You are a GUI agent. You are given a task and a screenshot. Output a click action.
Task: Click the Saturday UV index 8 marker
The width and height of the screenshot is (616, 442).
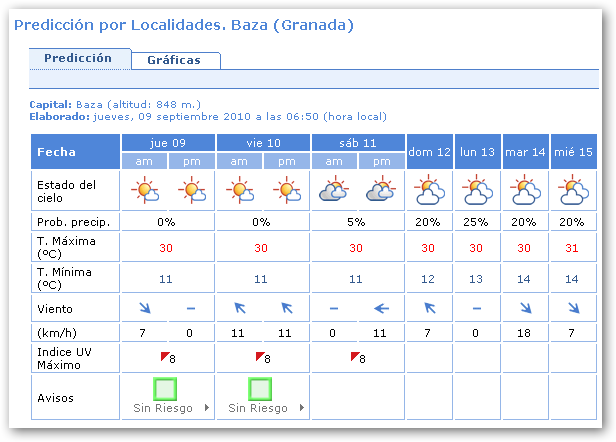click(358, 357)
